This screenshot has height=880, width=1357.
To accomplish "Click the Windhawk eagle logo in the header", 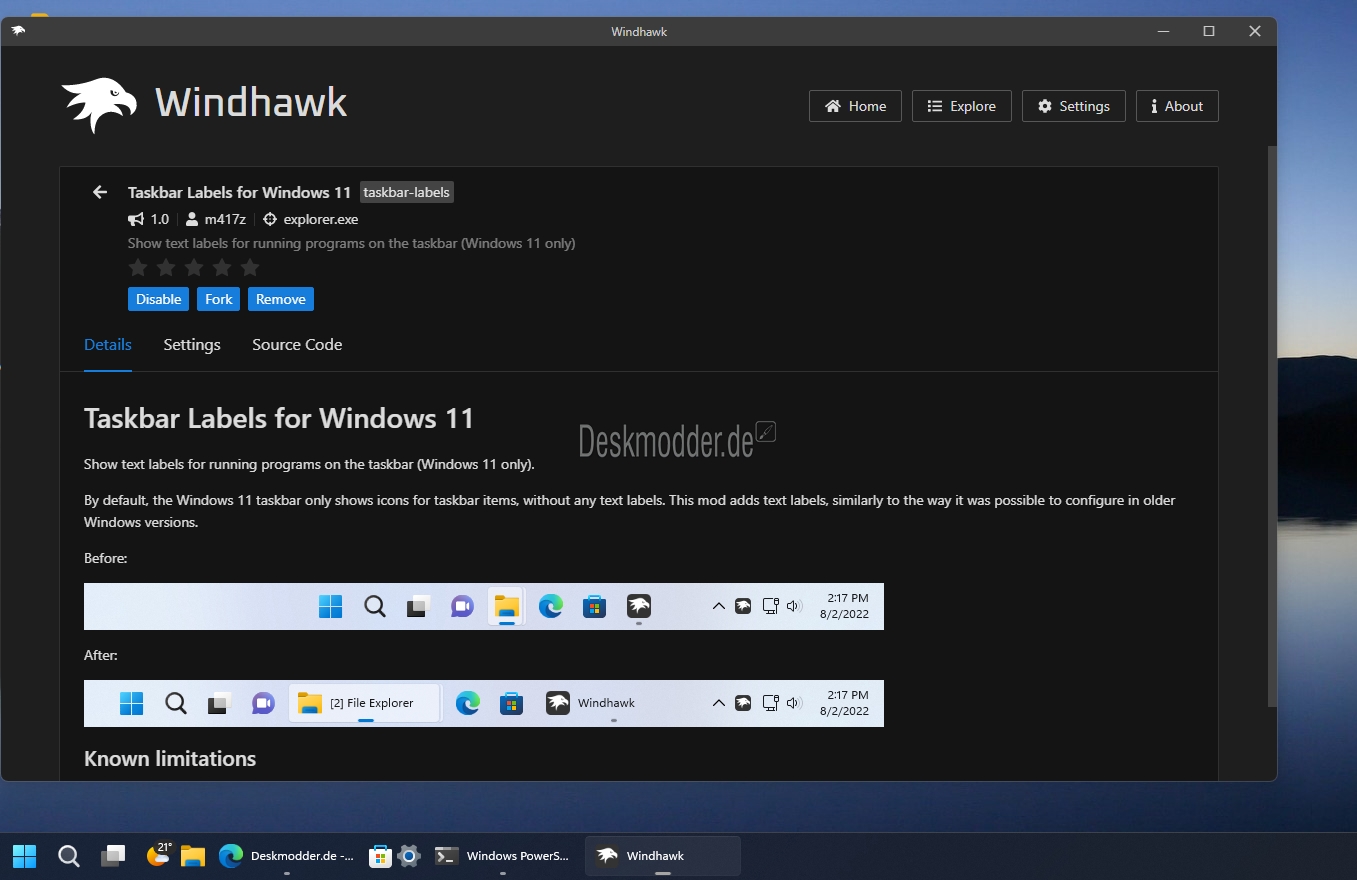I will pyautogui.click(x=99, y=104).
